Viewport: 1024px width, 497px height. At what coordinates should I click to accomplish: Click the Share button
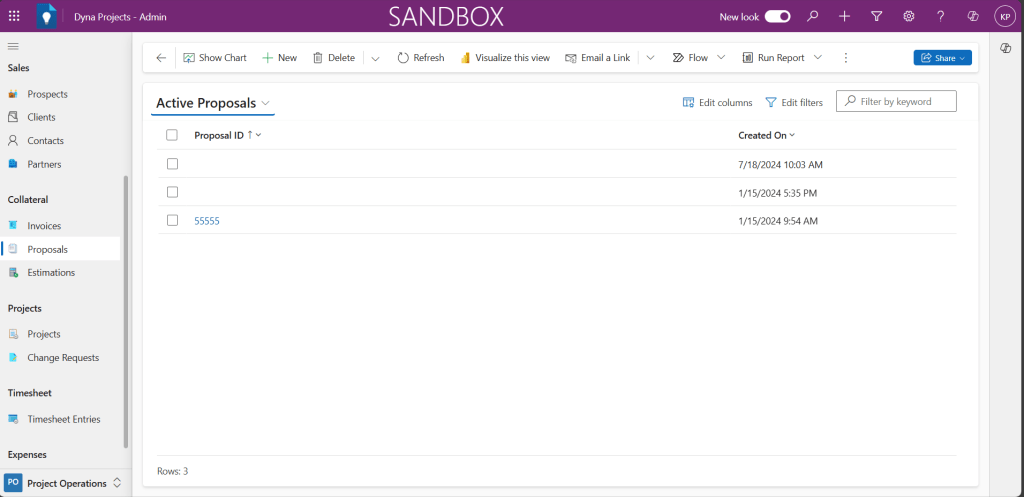pos(942,58)
